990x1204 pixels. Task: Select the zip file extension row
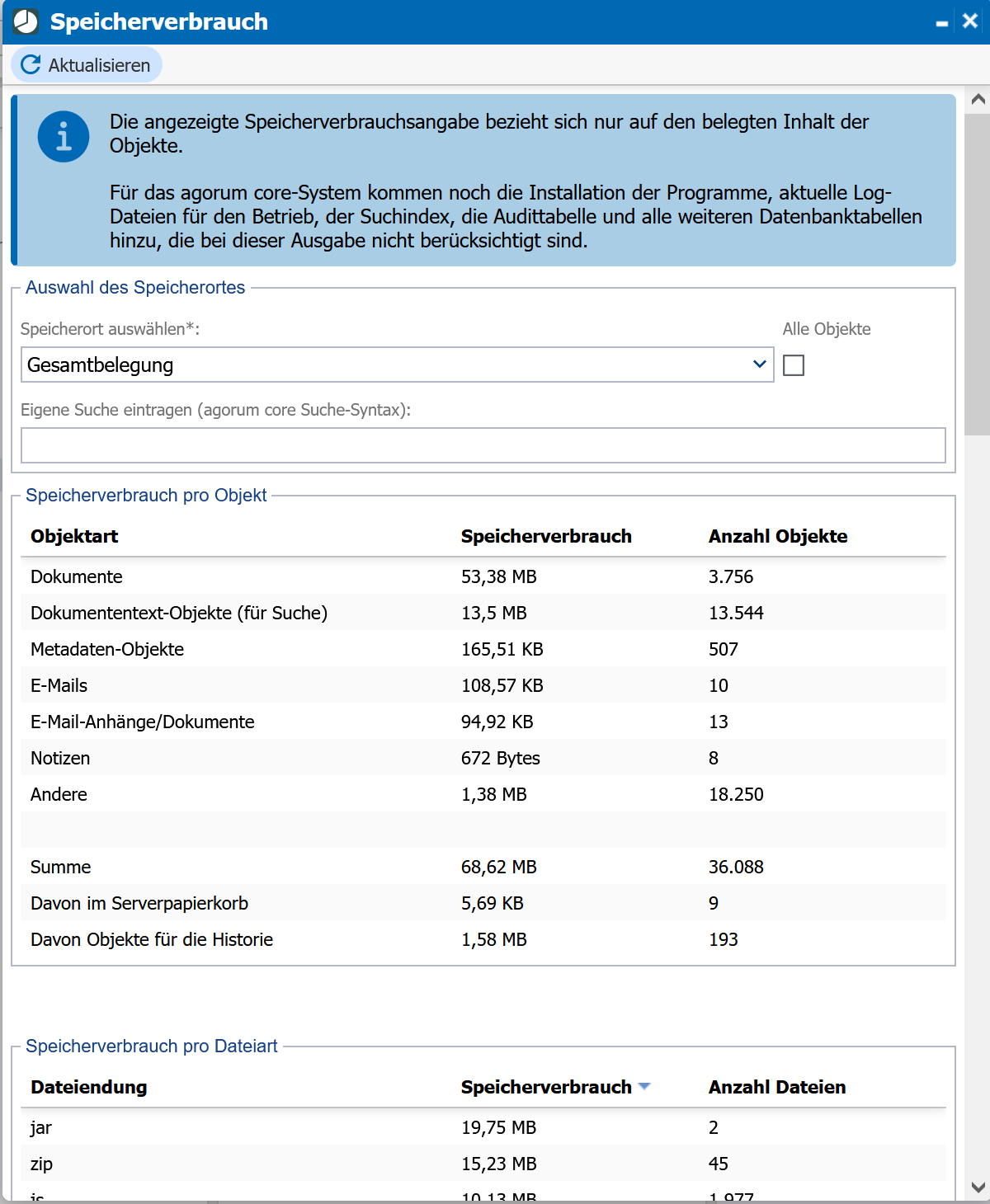tap(483, 1164)
